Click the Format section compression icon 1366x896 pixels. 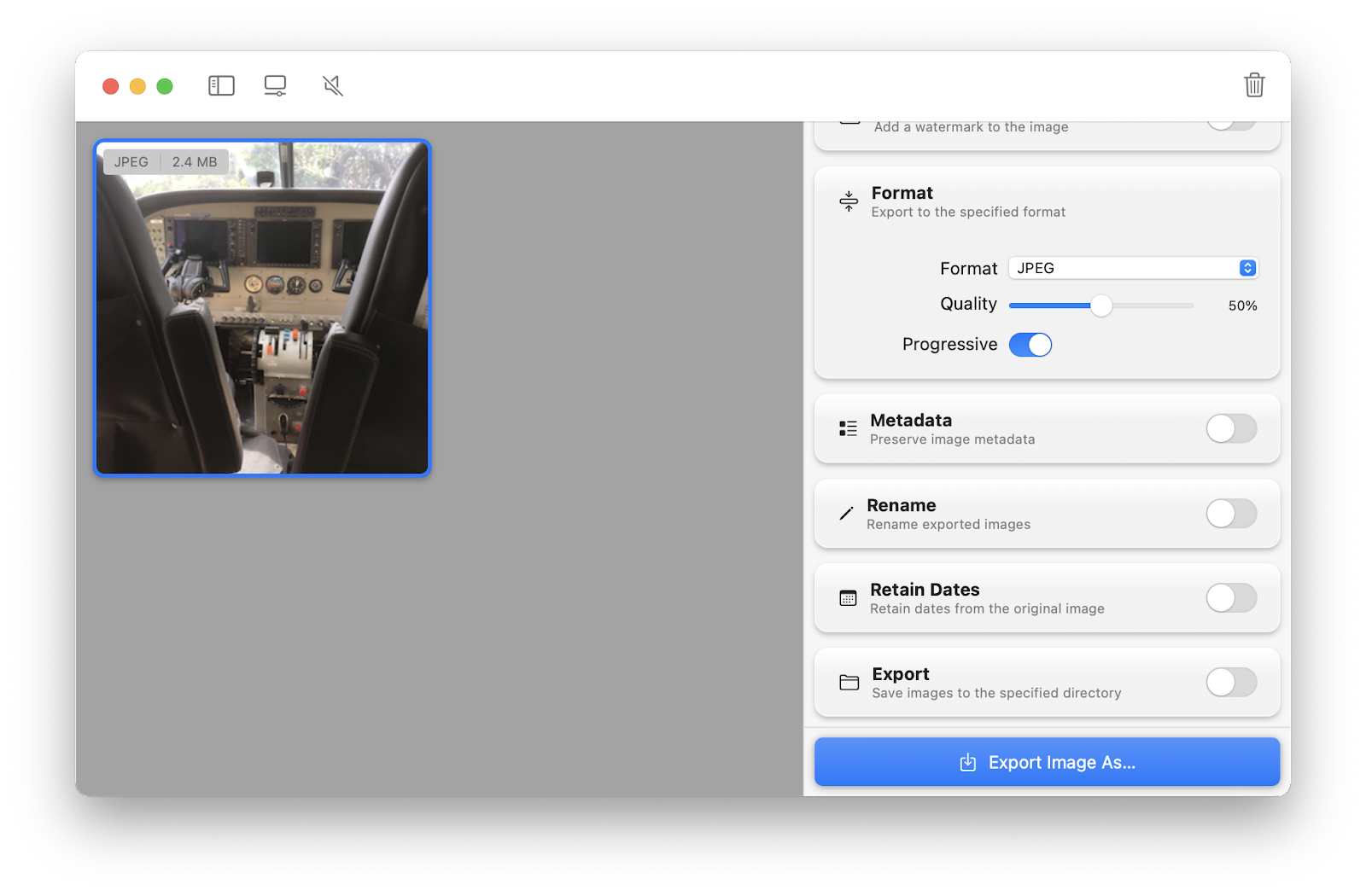click(x=848, y=201)
